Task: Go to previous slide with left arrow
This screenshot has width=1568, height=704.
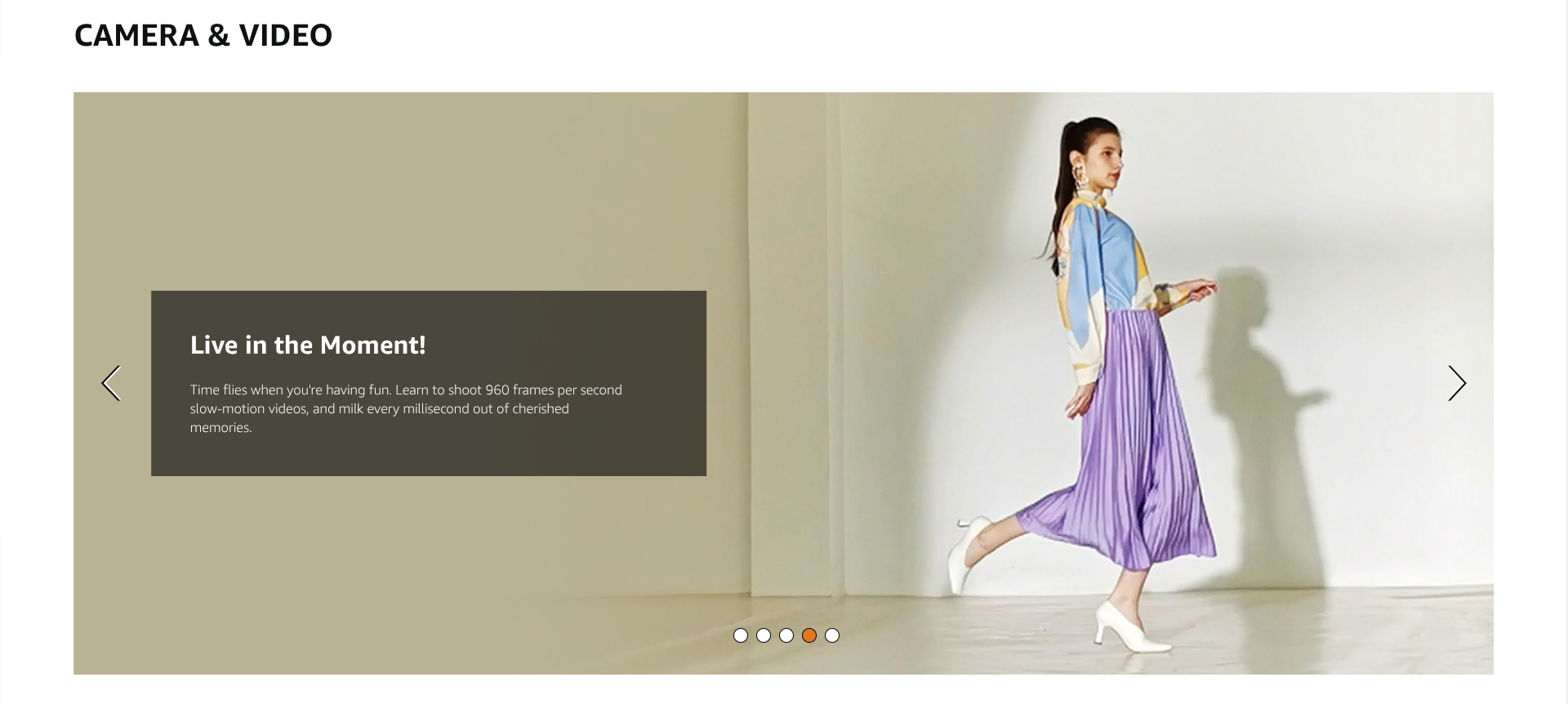Action: [x=111, y=383]
